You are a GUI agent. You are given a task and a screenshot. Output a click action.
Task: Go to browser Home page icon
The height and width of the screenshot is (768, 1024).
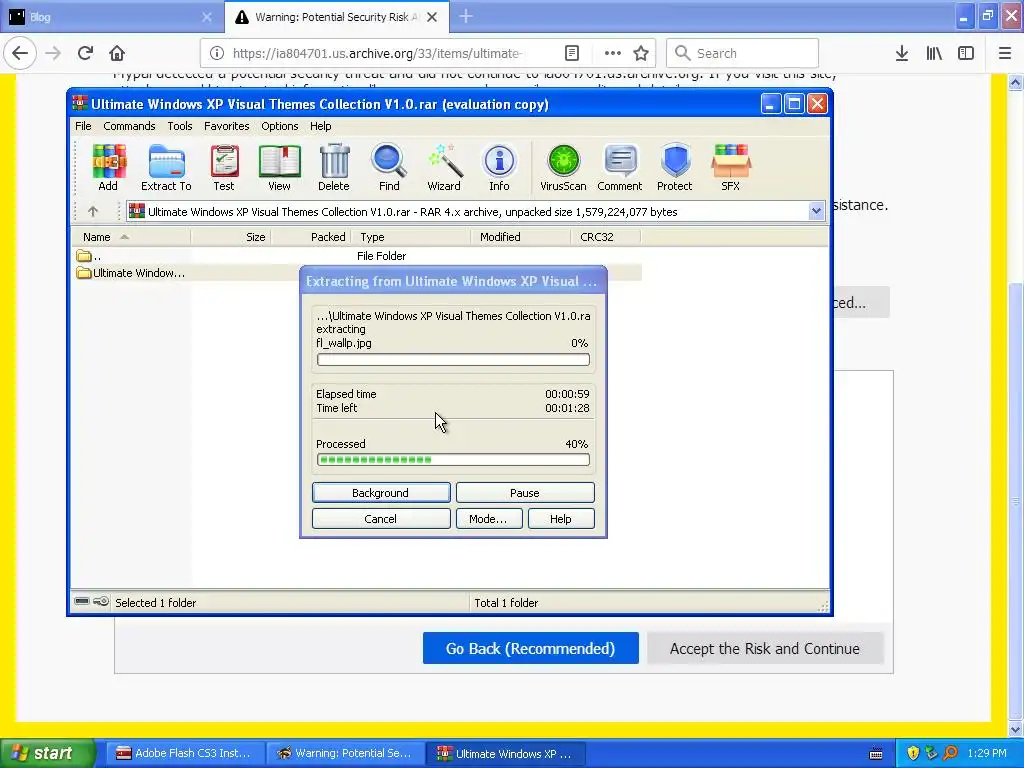click(117, 53)
